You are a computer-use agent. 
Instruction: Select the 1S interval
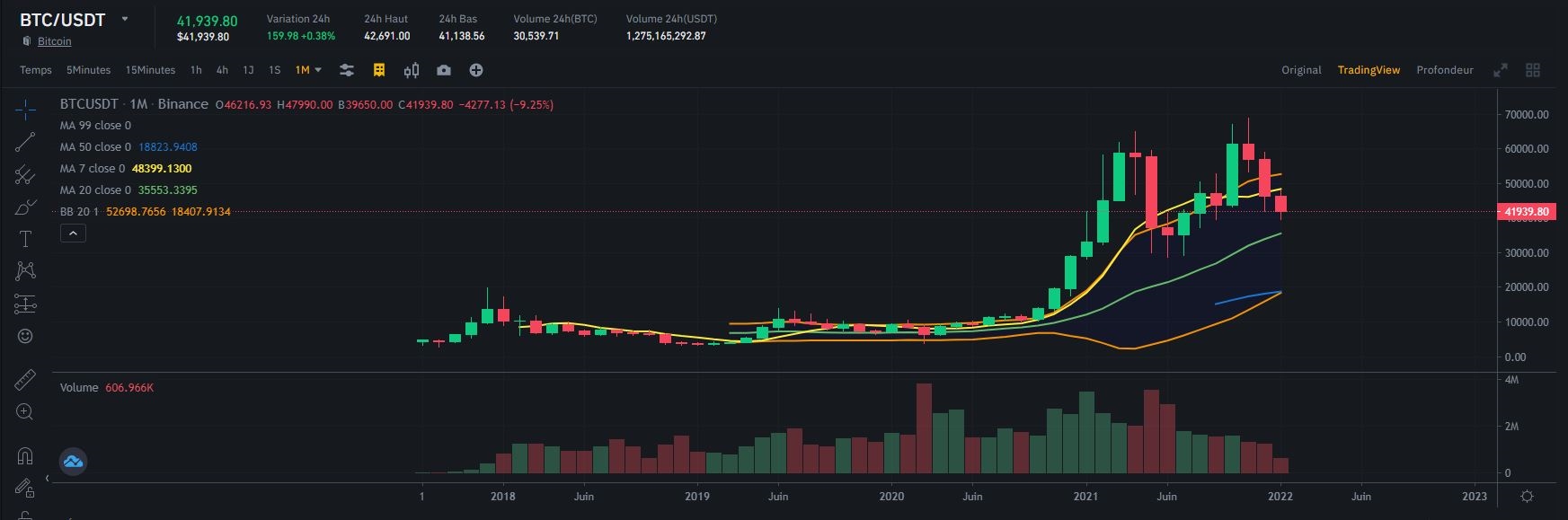[x=274, y=70]
